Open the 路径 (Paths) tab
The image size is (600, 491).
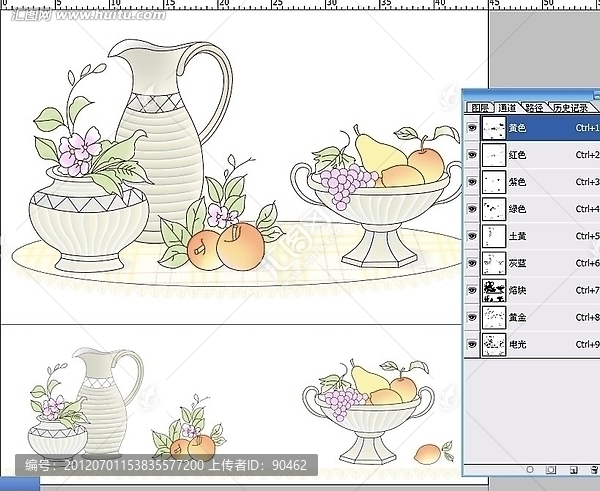pos(534,108)
